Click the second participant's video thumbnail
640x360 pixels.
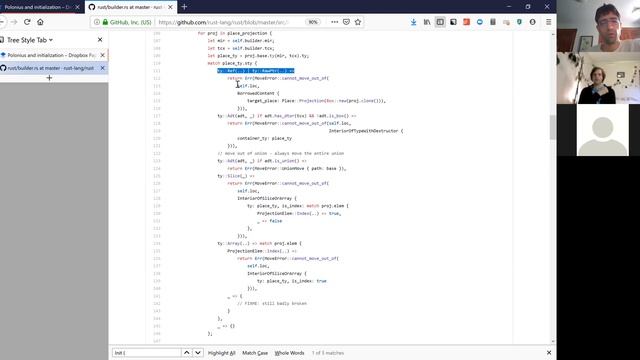point(598,78)
